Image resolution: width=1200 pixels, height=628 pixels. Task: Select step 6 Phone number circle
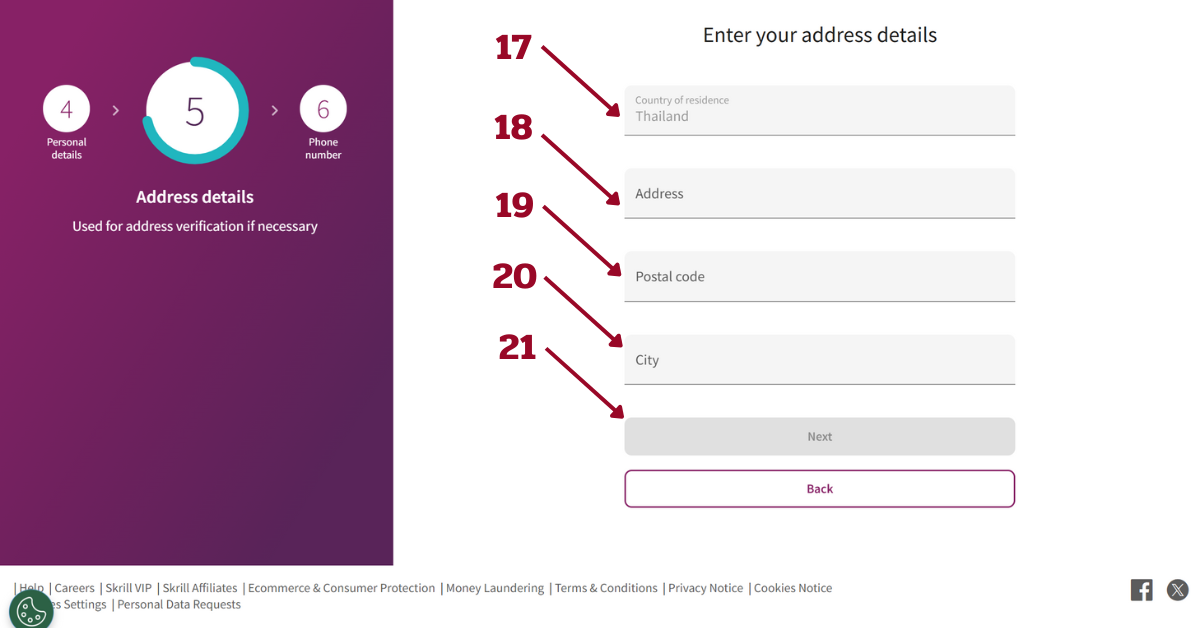[323, 109]
